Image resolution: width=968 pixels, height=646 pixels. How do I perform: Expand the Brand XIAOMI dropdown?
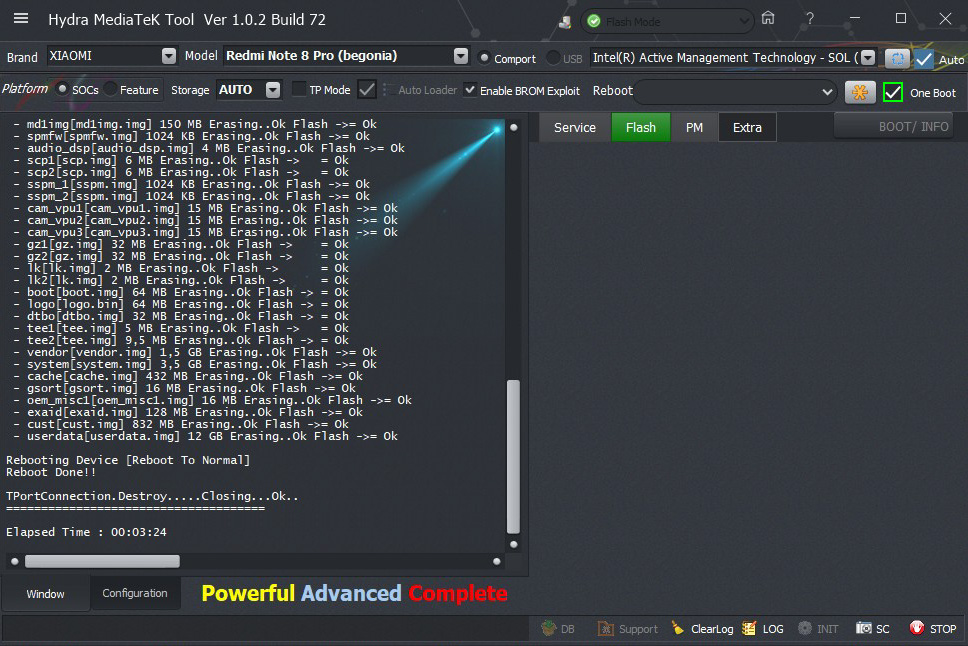pos(168,56)
